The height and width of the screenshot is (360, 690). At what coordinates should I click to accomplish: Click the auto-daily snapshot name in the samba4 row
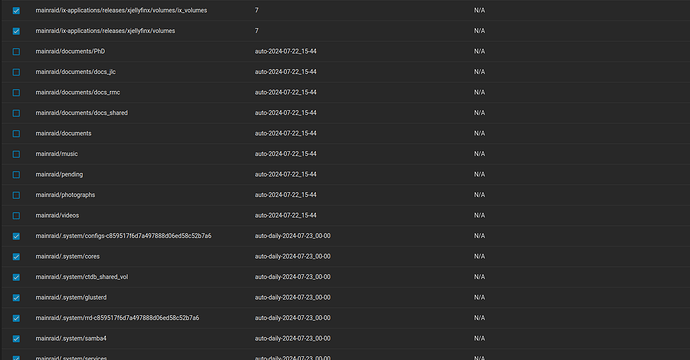click(293, 338)
